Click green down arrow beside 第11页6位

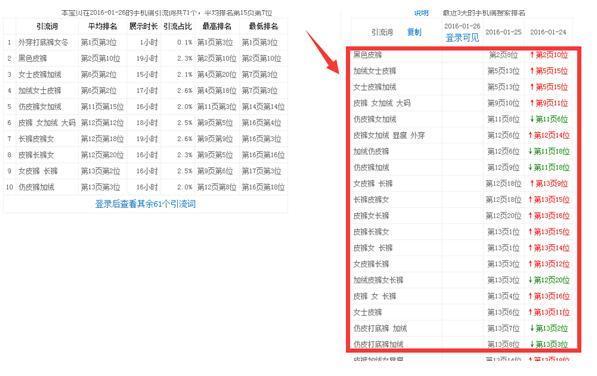[532, 119]
